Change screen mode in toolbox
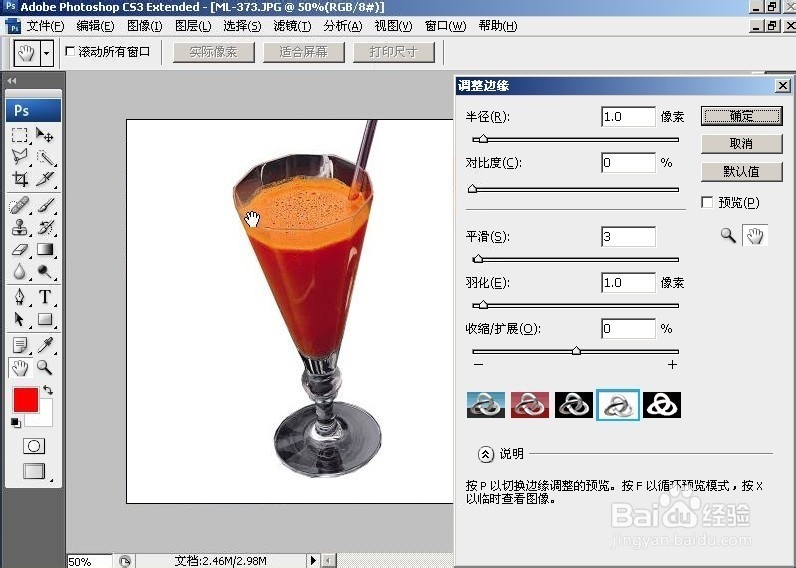 (34, 471)
